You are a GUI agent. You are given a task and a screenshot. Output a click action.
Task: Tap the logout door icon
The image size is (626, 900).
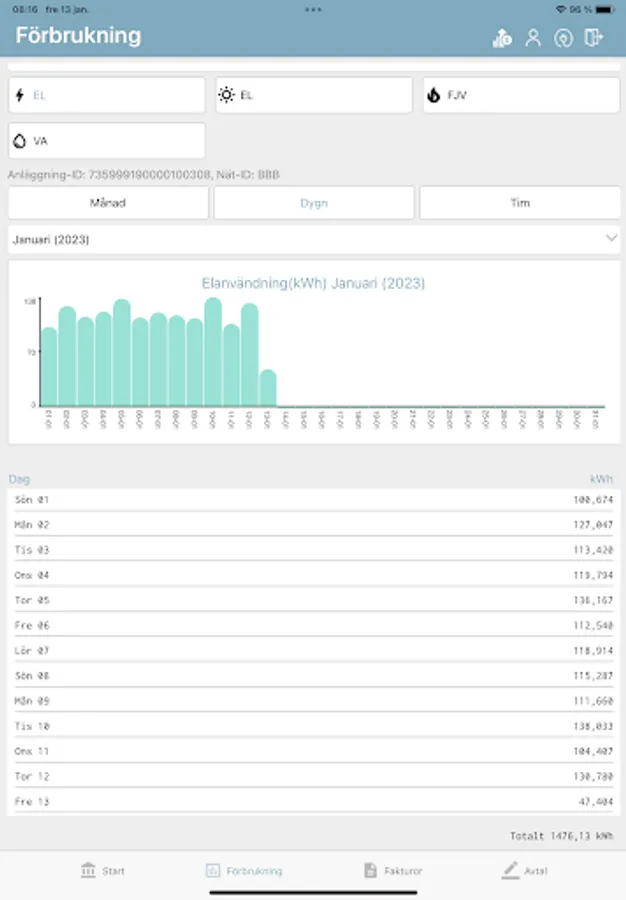tap(594, 38)
